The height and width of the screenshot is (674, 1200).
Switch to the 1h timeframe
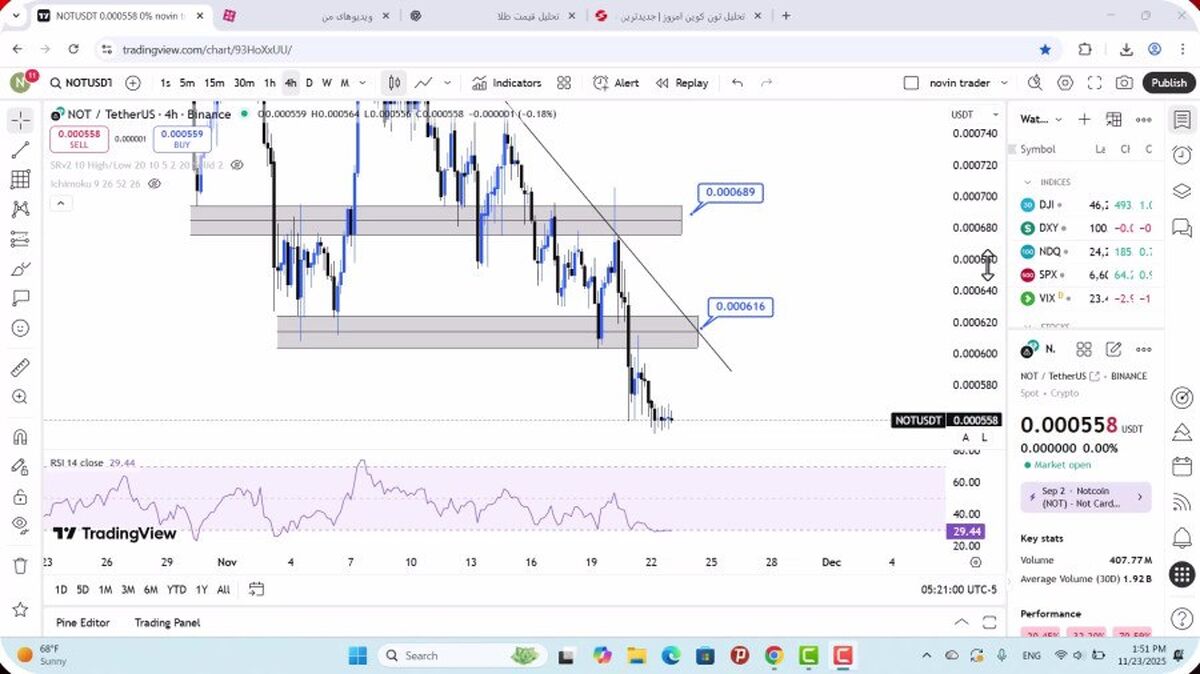pyautogui.click(x=269, y=83)
